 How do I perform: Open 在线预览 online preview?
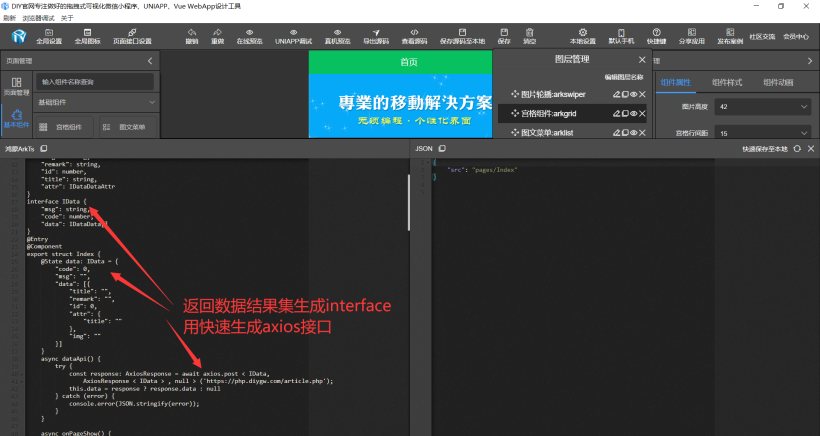(249, 35)
